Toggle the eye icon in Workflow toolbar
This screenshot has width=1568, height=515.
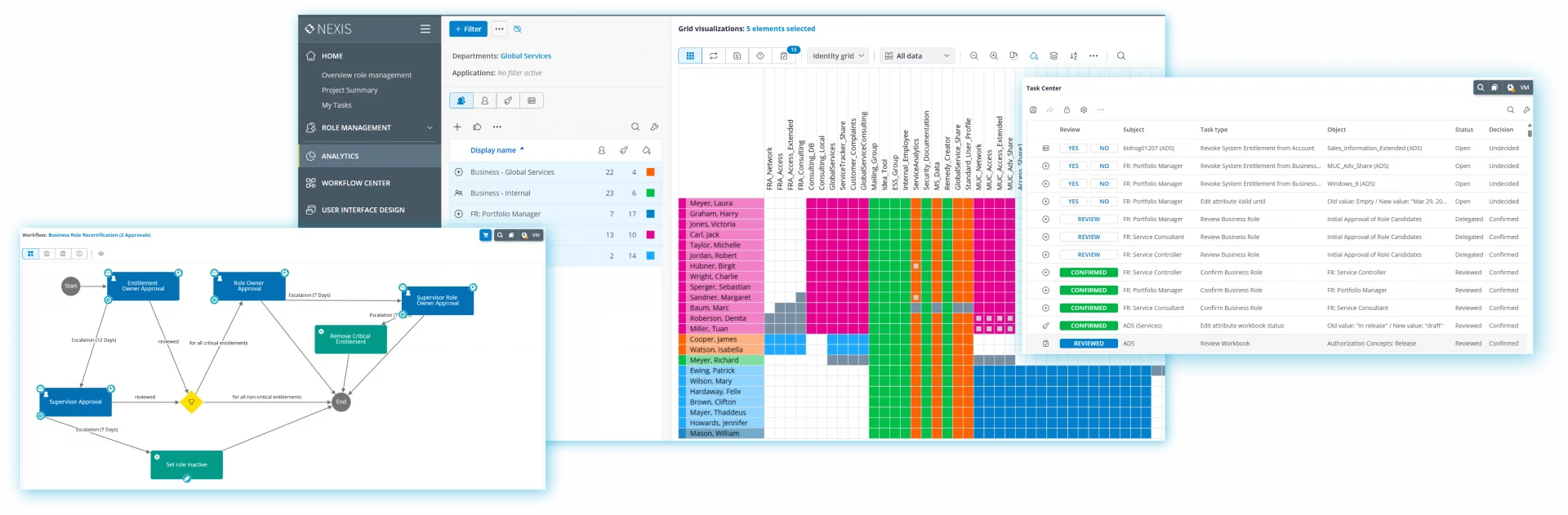click(x=101, y=254)
